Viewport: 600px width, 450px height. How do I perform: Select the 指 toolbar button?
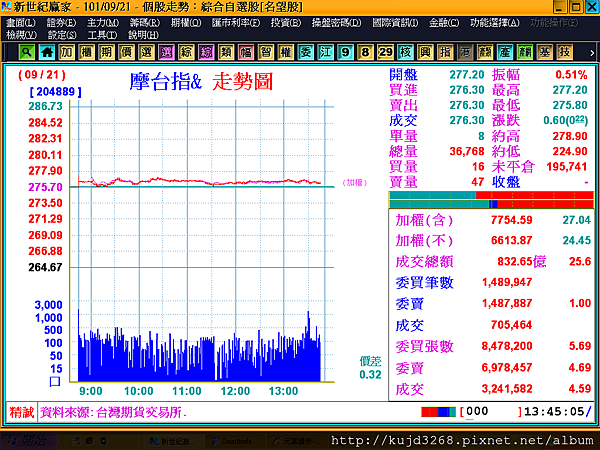(x=445, y=52)
